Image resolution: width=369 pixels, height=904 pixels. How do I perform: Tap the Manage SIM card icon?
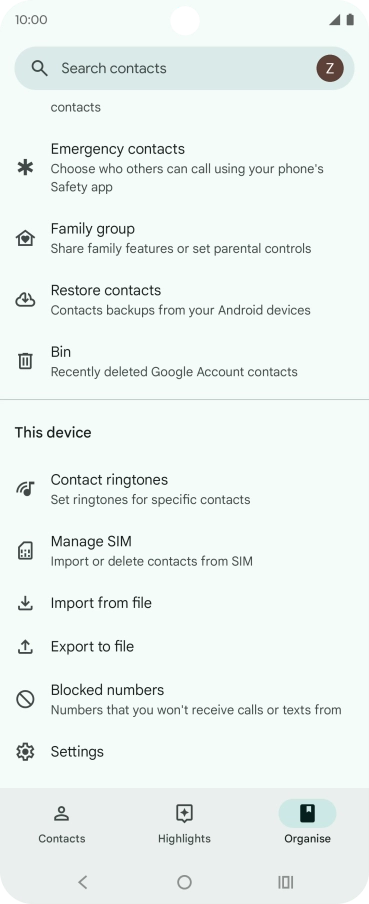(25, 551)
